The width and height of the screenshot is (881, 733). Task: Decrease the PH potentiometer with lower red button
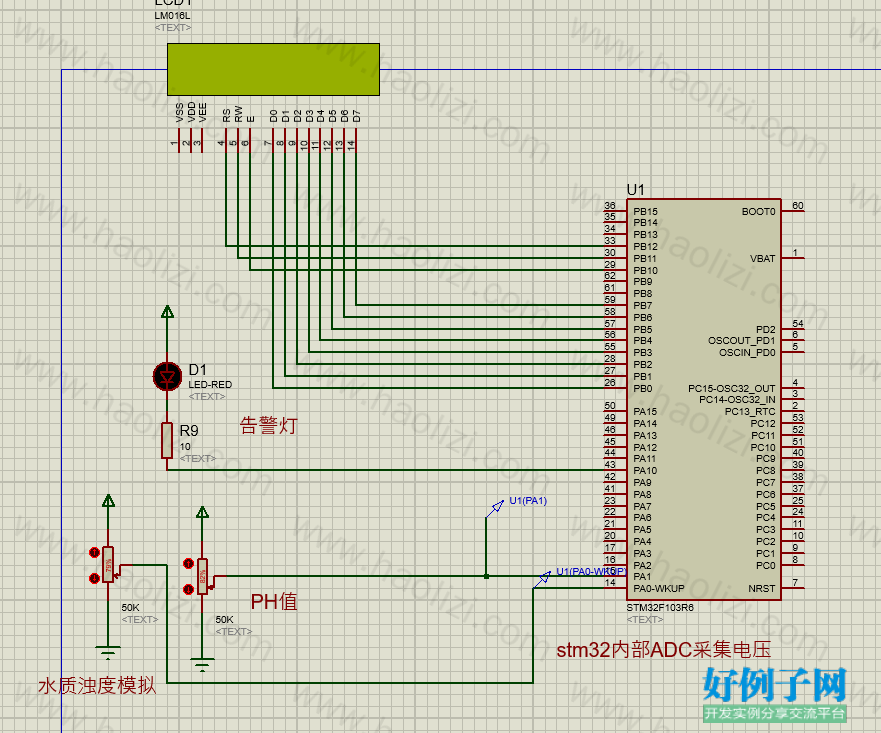pyautogui.click(x=189, y=589)
